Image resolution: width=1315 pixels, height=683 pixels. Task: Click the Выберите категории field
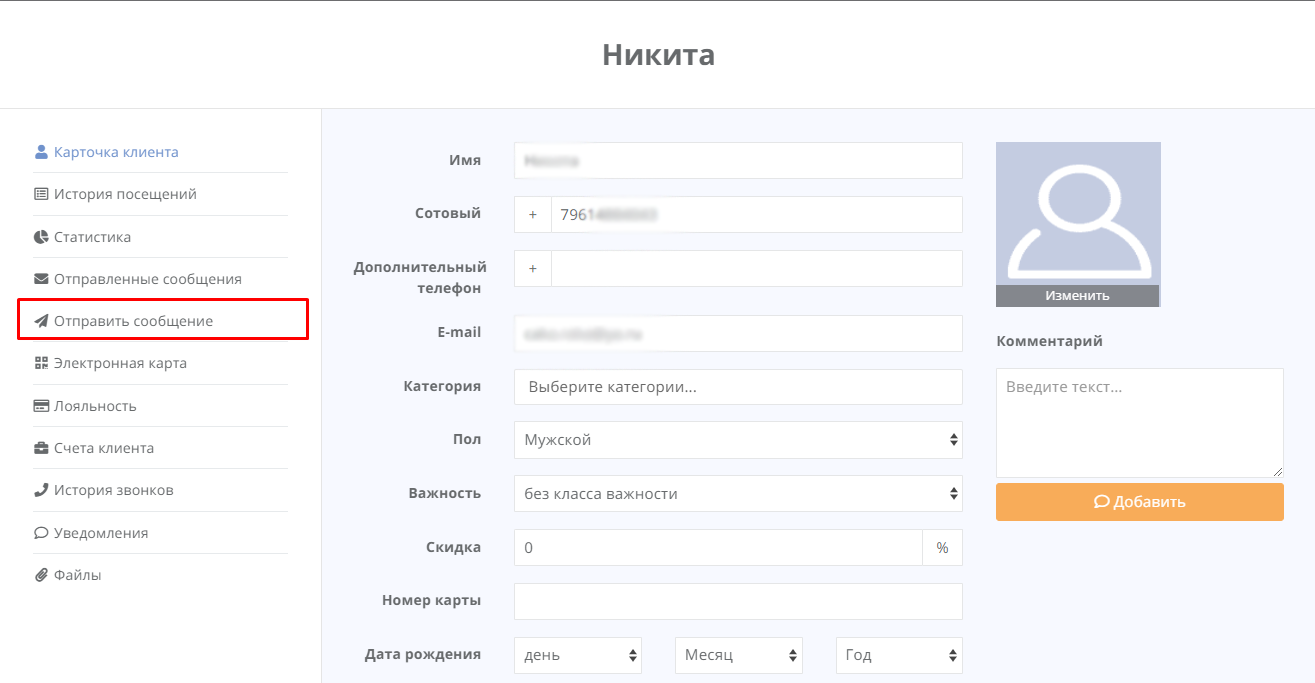(x=738, y=387)
